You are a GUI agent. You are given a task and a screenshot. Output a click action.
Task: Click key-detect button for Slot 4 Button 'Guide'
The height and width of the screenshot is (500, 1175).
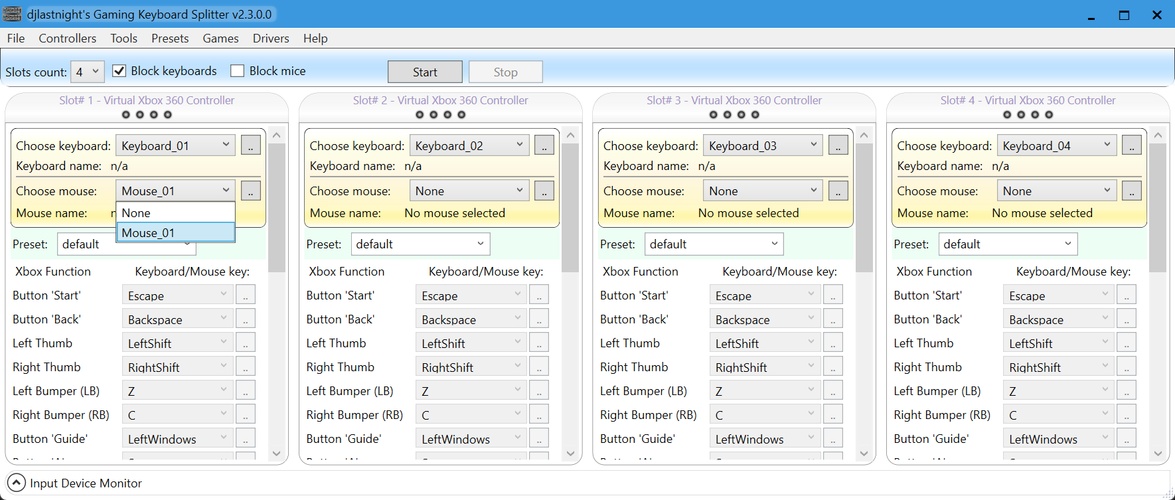[1127, 439]
